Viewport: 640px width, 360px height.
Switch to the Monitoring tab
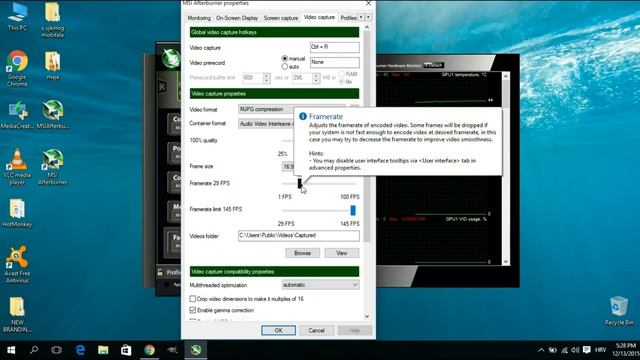(199, 18)
